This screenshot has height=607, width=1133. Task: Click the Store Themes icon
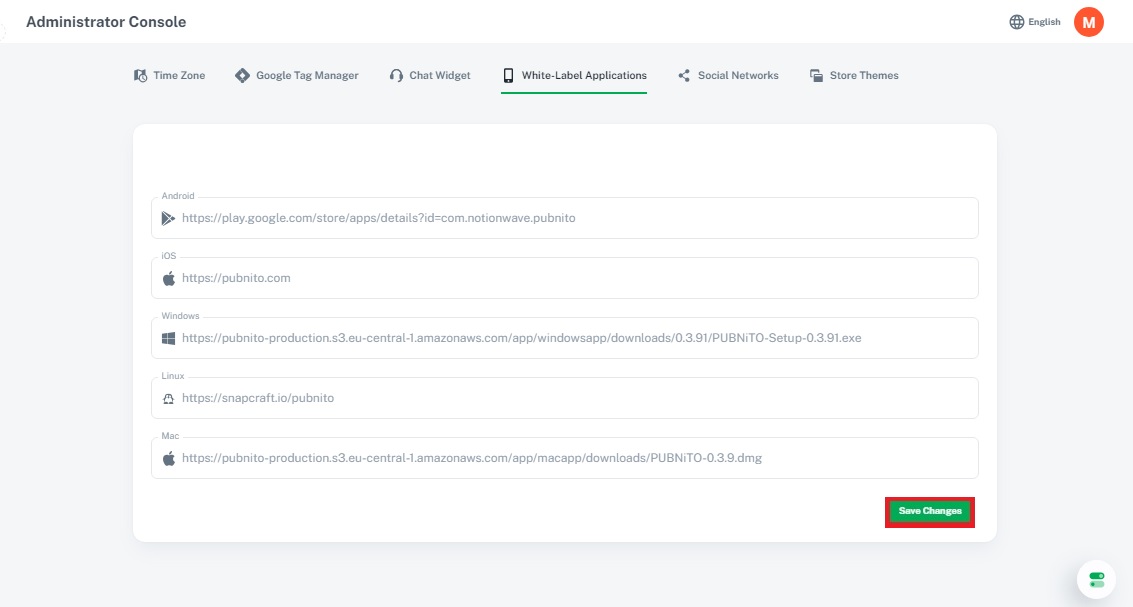(x=816, y=76)
